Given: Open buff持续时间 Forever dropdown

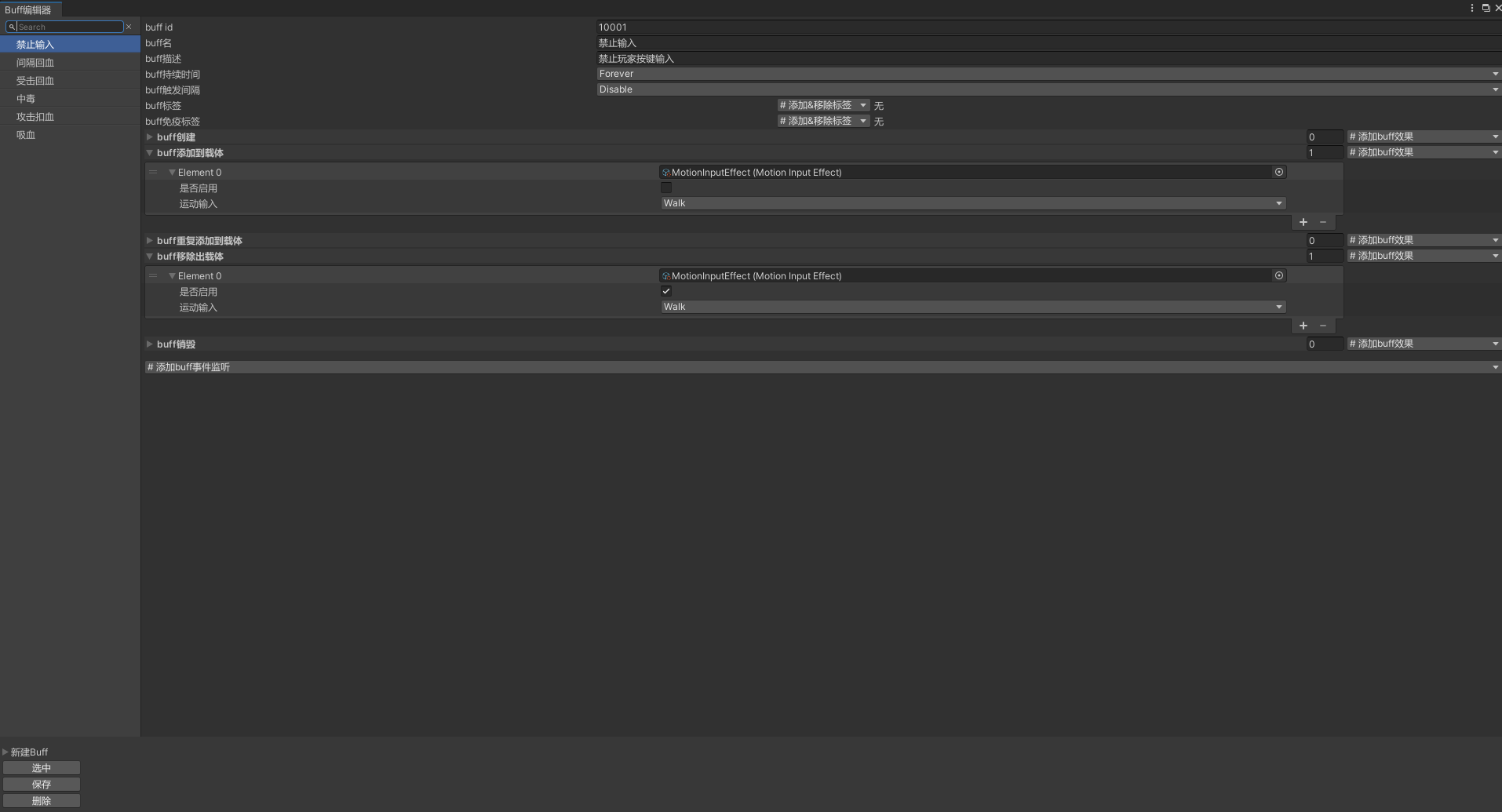Looking at the screenshot, I should coord(1048,74).
